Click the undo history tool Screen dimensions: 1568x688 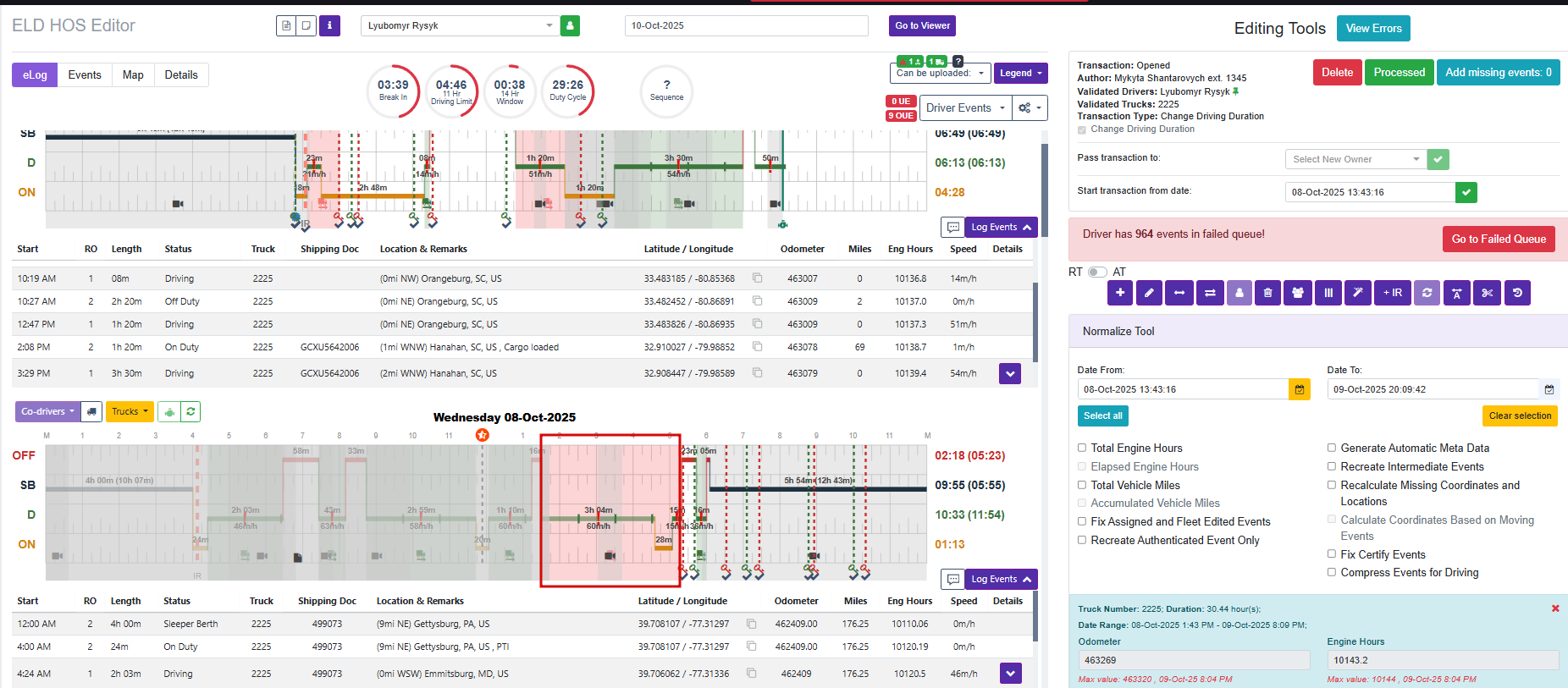pos(1517,293)
